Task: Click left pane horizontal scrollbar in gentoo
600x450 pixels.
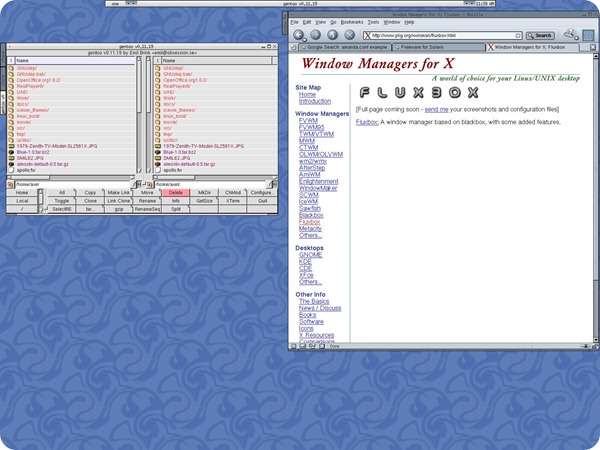Action: (x=70, y=178)
